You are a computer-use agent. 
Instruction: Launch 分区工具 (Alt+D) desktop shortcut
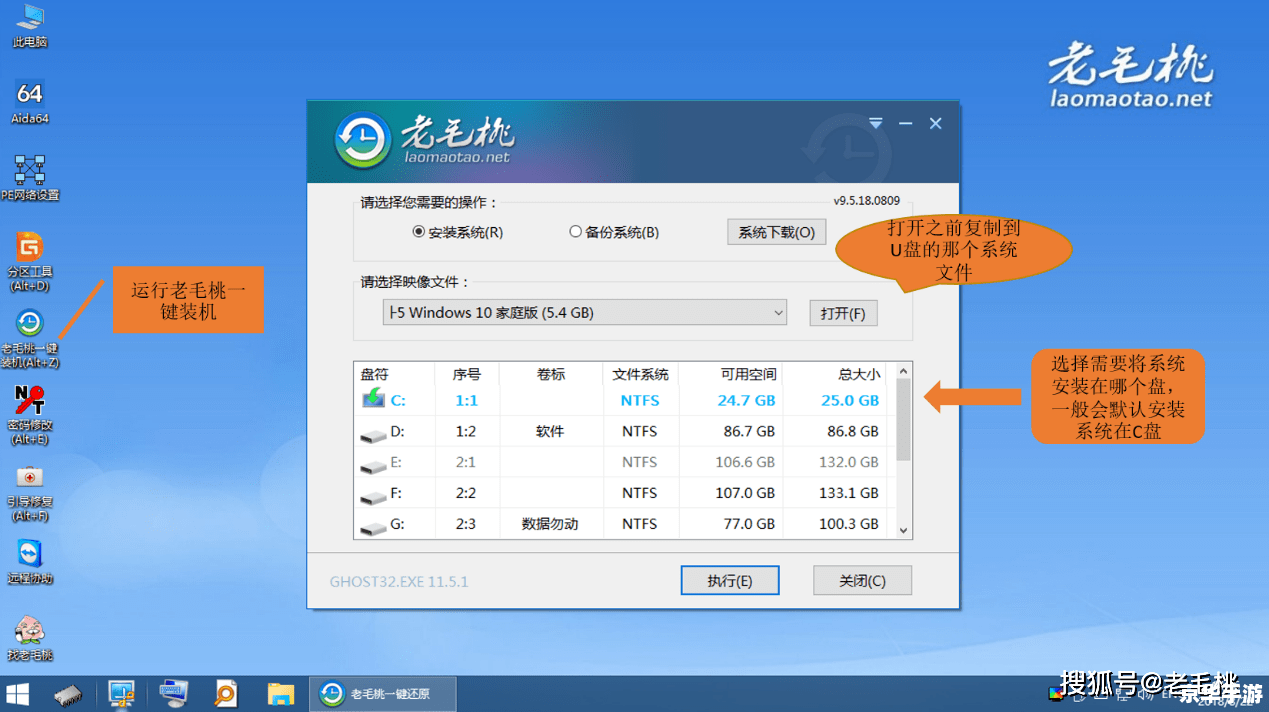tap(30, 261)
